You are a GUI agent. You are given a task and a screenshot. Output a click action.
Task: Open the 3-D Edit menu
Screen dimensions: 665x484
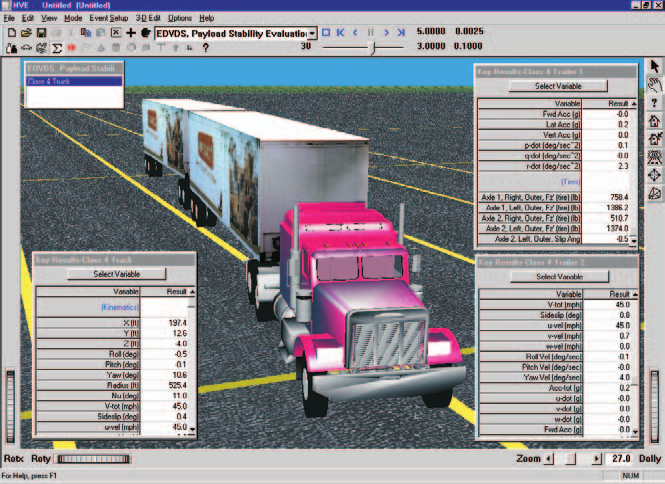148,18
